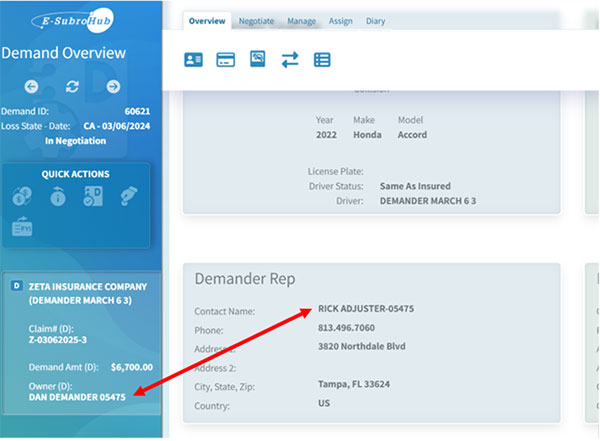Click the bottom-left quick action icon
This screenshot has height=441, width=600.
click(x=22, y=228)
